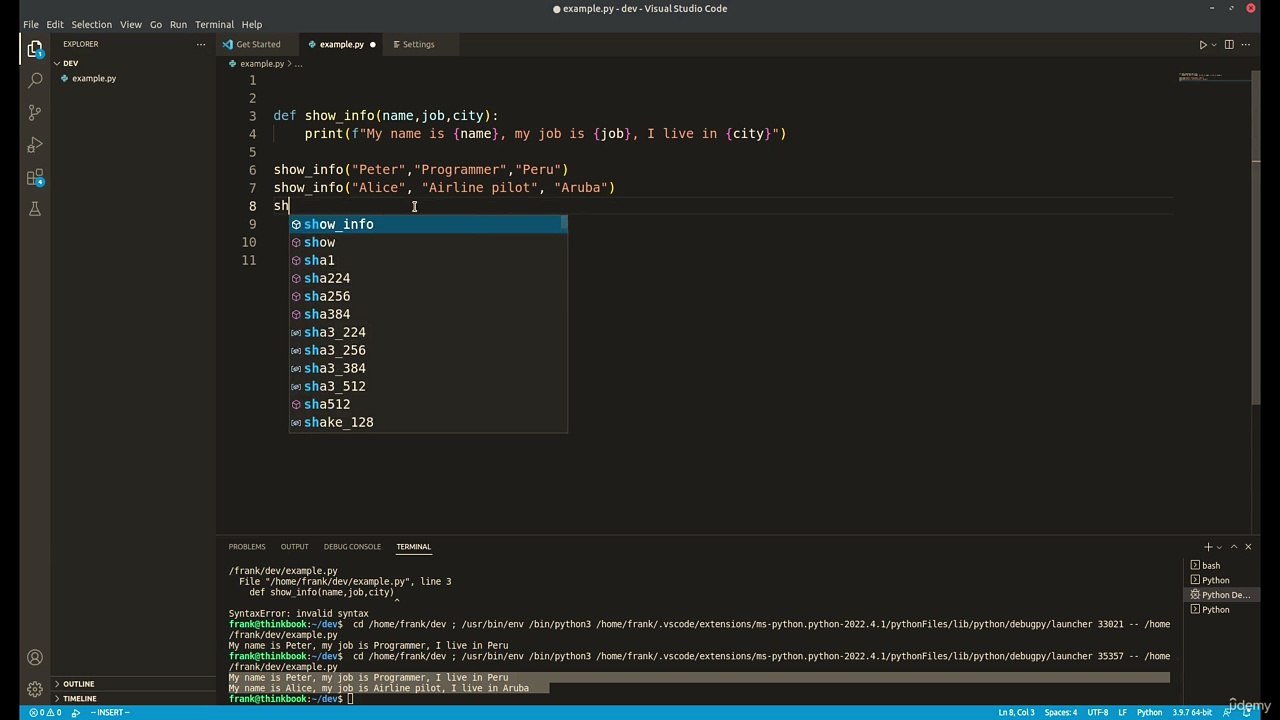
Task: Open the Selection menu
Action: pos(91,24)
